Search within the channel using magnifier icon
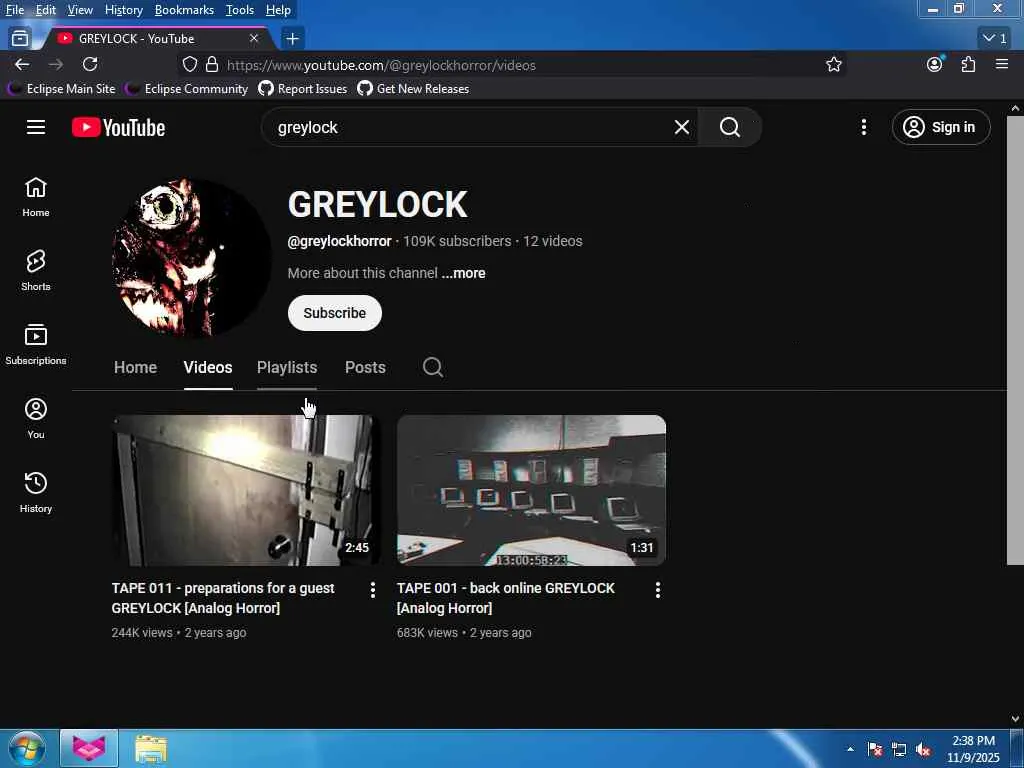 point(432,367)
